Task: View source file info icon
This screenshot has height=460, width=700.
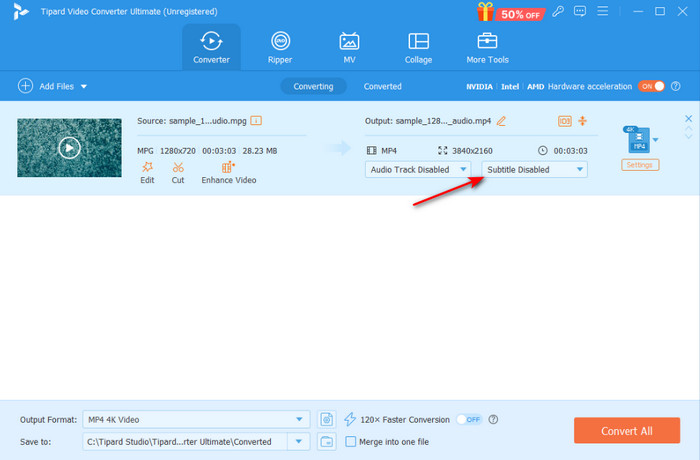Action: (x=256, y=121)
